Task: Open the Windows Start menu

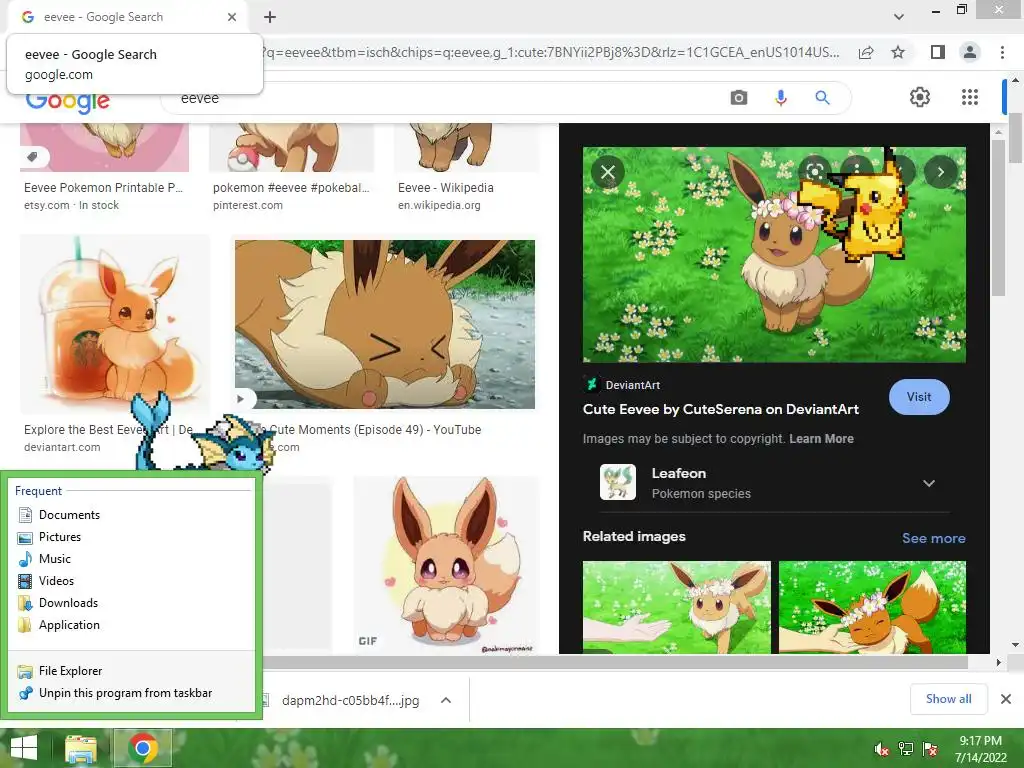Action: pyautogui.click(x=24, y=748)
